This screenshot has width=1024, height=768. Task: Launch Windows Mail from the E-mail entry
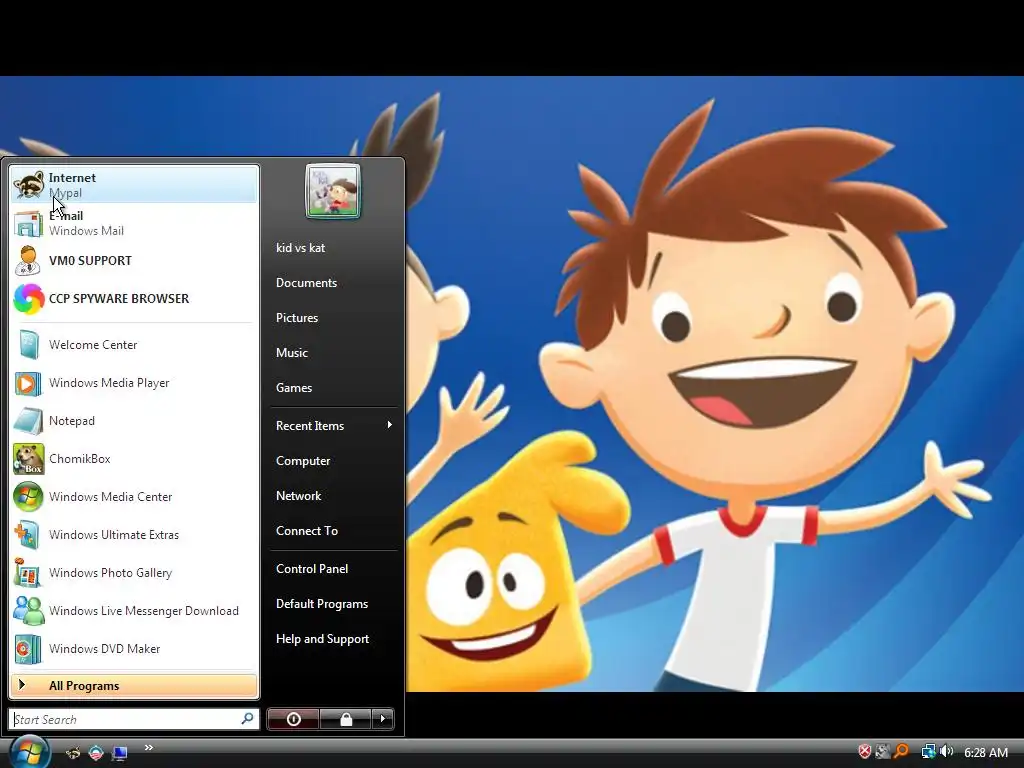pos(134,223)
